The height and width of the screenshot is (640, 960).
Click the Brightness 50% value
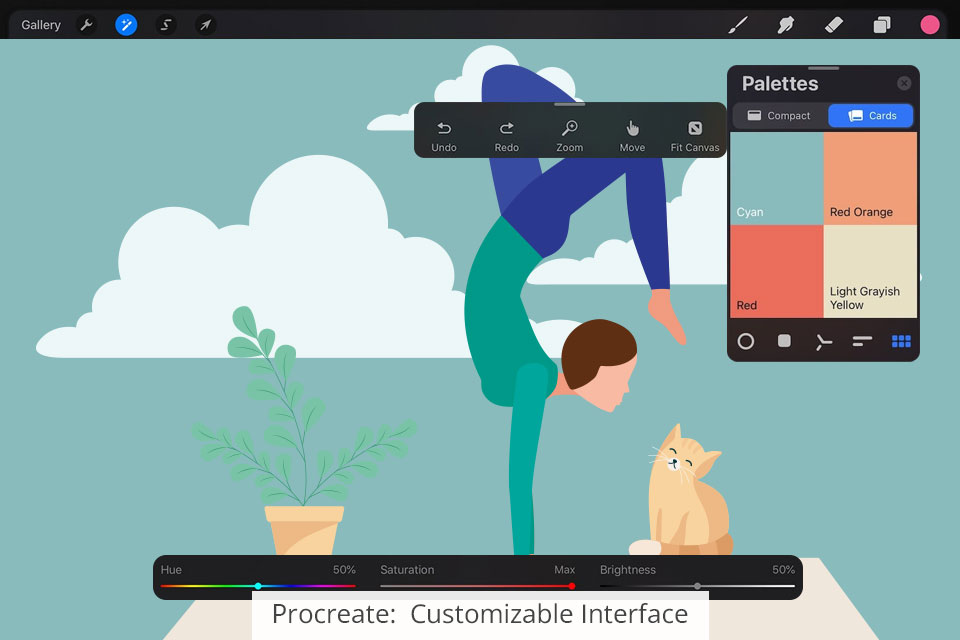784,570
